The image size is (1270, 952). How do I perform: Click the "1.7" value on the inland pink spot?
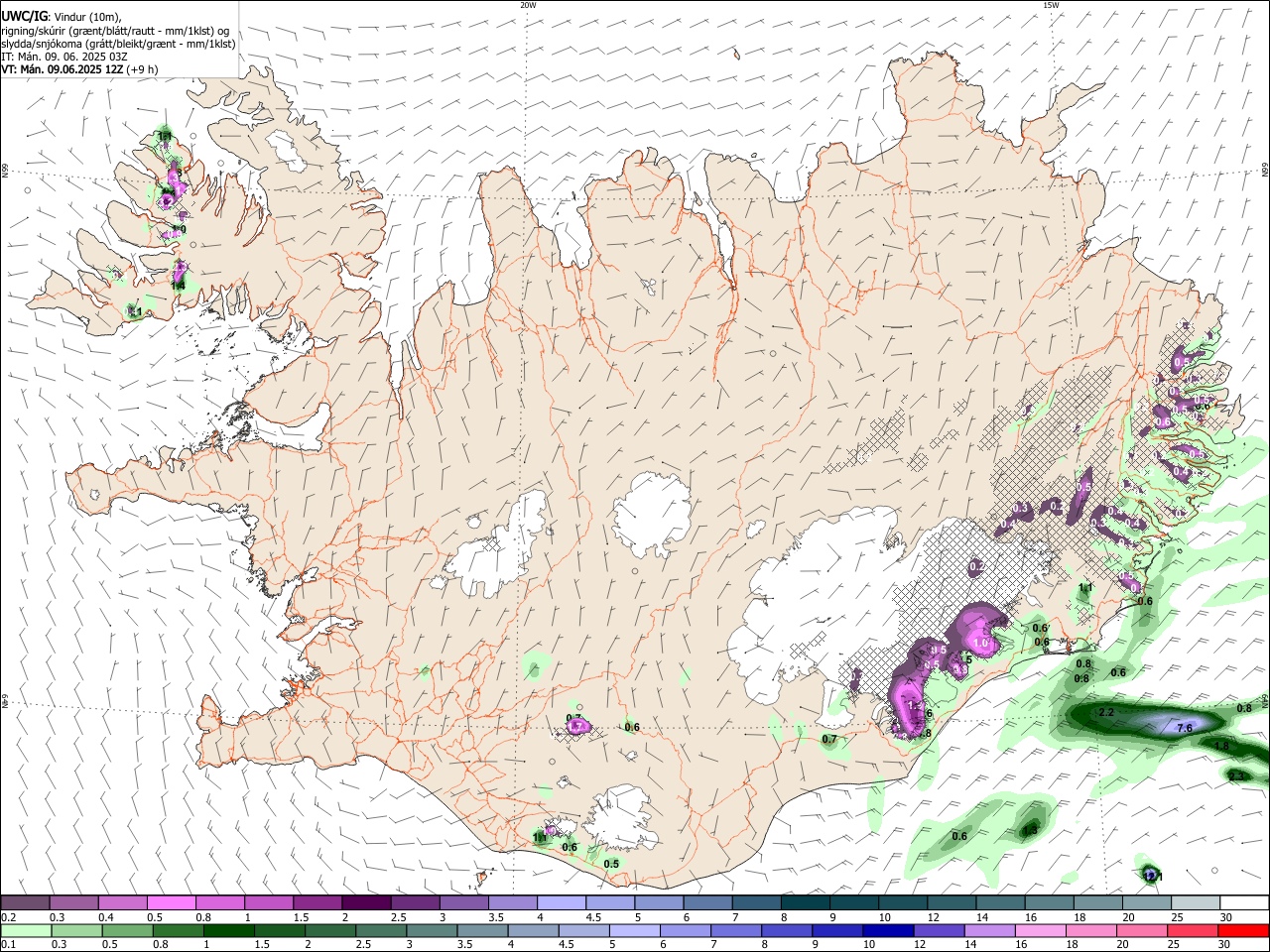pos(573,727)
